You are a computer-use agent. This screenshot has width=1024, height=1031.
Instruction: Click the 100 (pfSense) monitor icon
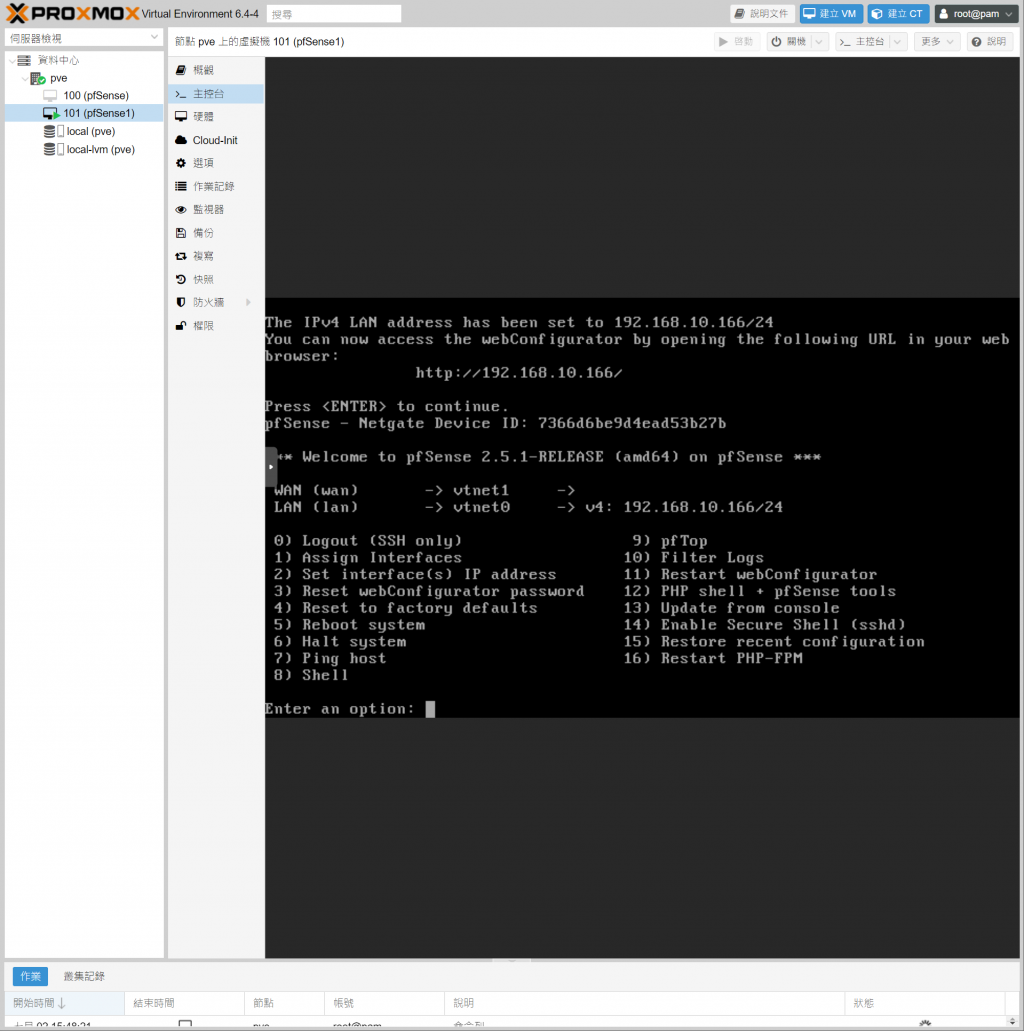tap(50, 96)
